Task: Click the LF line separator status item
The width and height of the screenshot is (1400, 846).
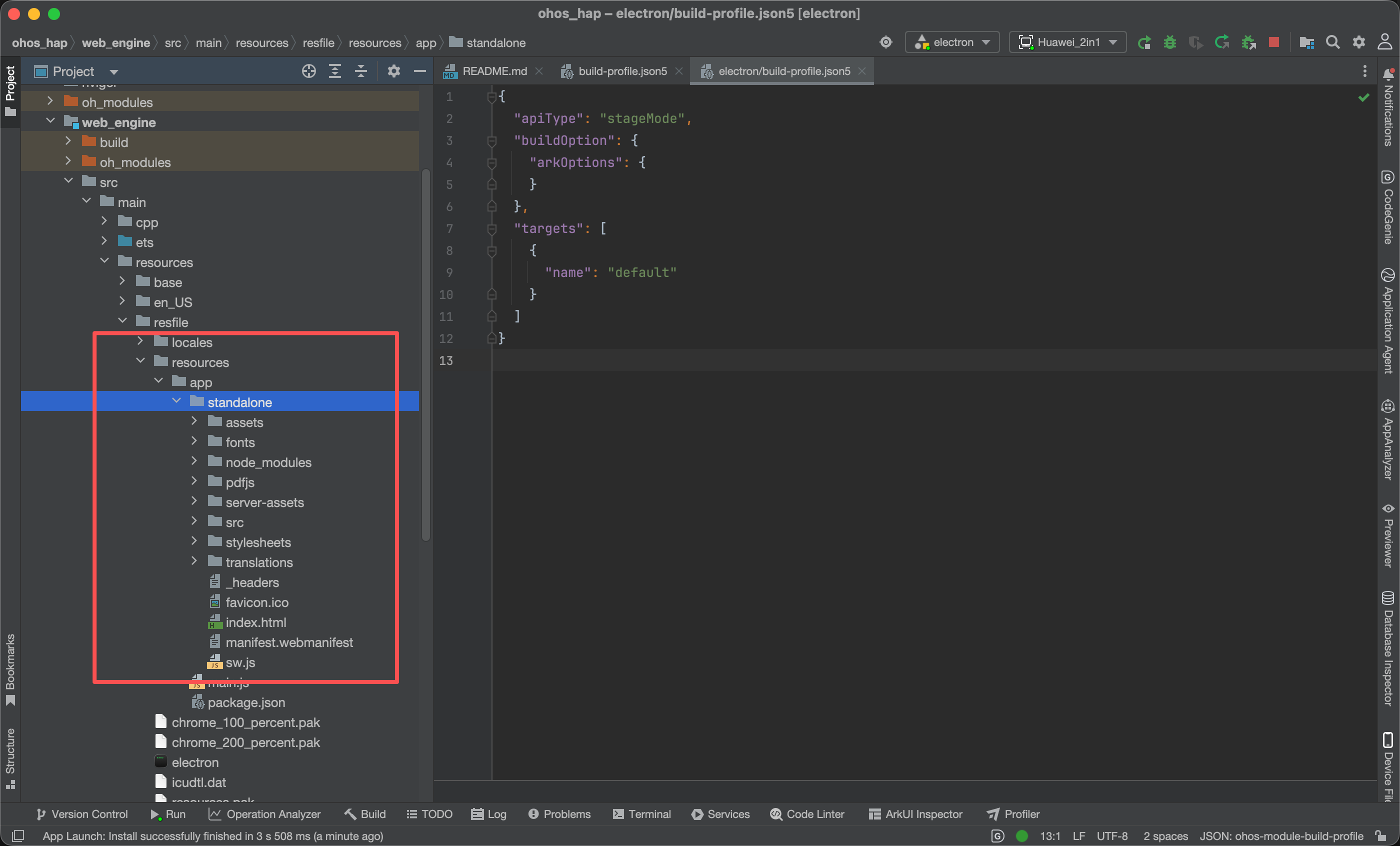Action: [1078, 836]
